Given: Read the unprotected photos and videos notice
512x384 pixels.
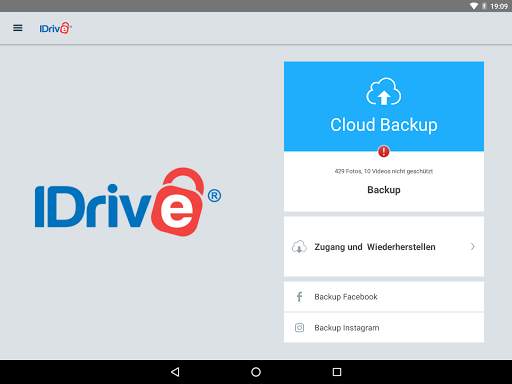Looking at the screenshot, I should coord(384,171).
